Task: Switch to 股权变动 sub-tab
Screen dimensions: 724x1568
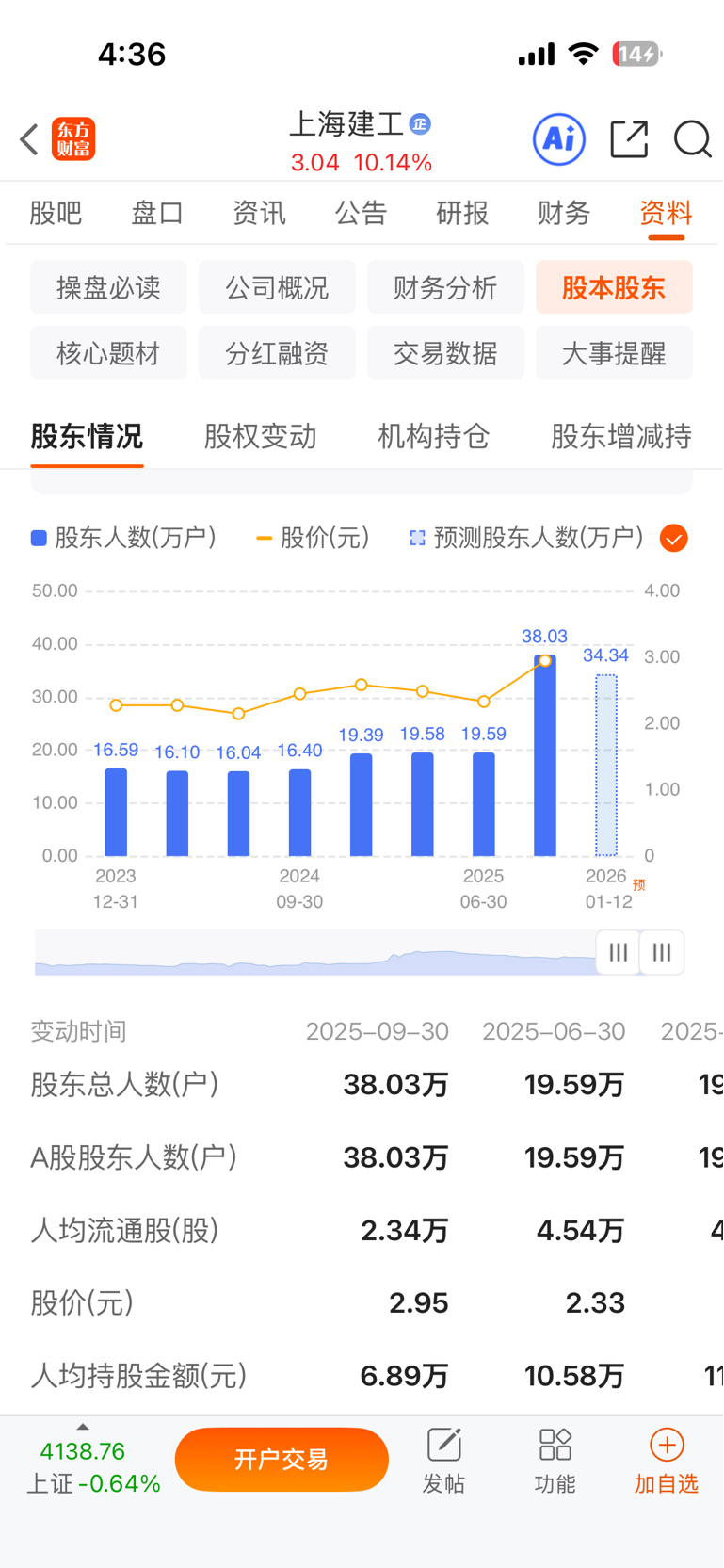Action: pyautogui.click(x=260, y=436)
